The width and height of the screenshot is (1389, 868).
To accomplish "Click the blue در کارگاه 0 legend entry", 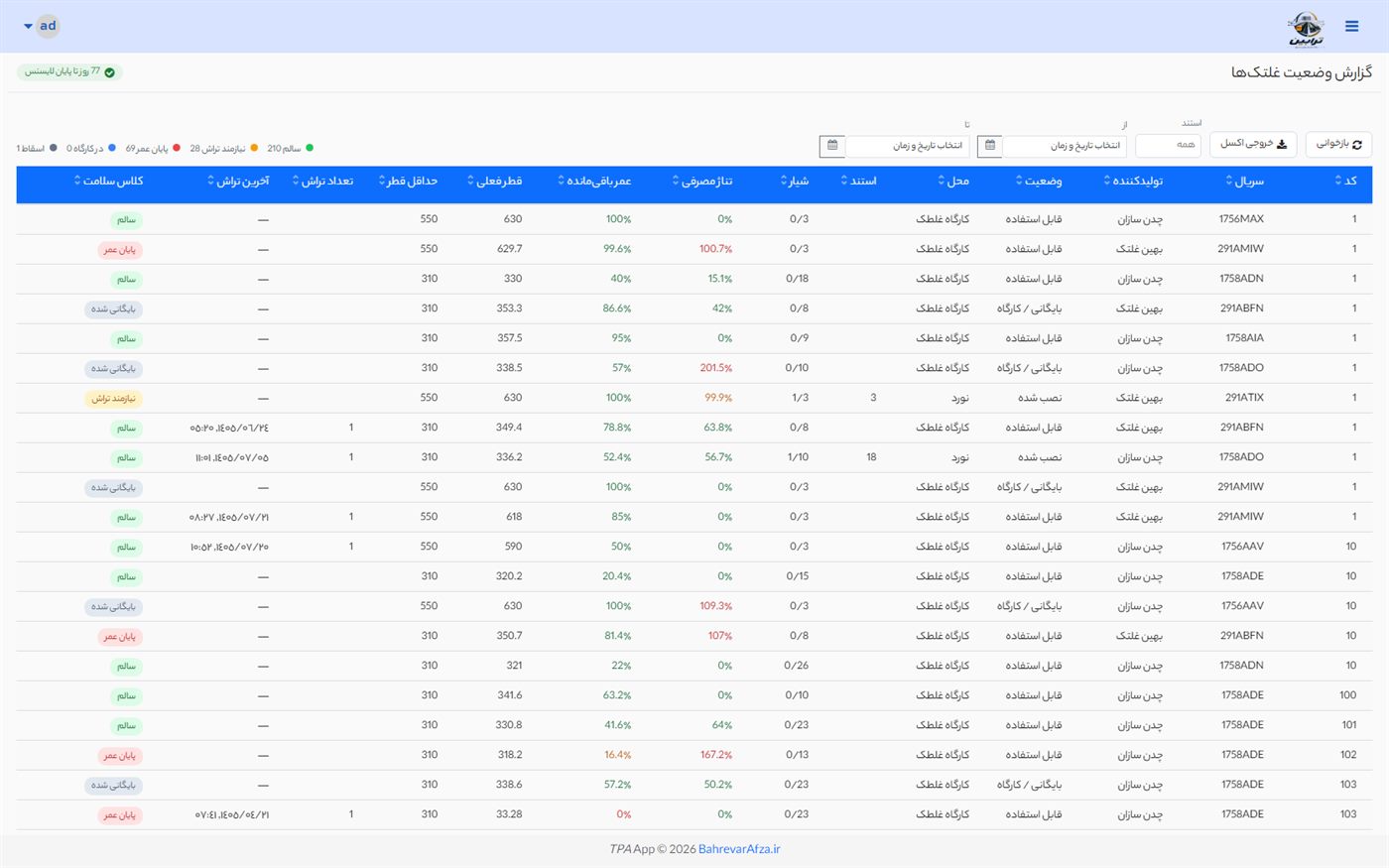I will pos(90,149).
